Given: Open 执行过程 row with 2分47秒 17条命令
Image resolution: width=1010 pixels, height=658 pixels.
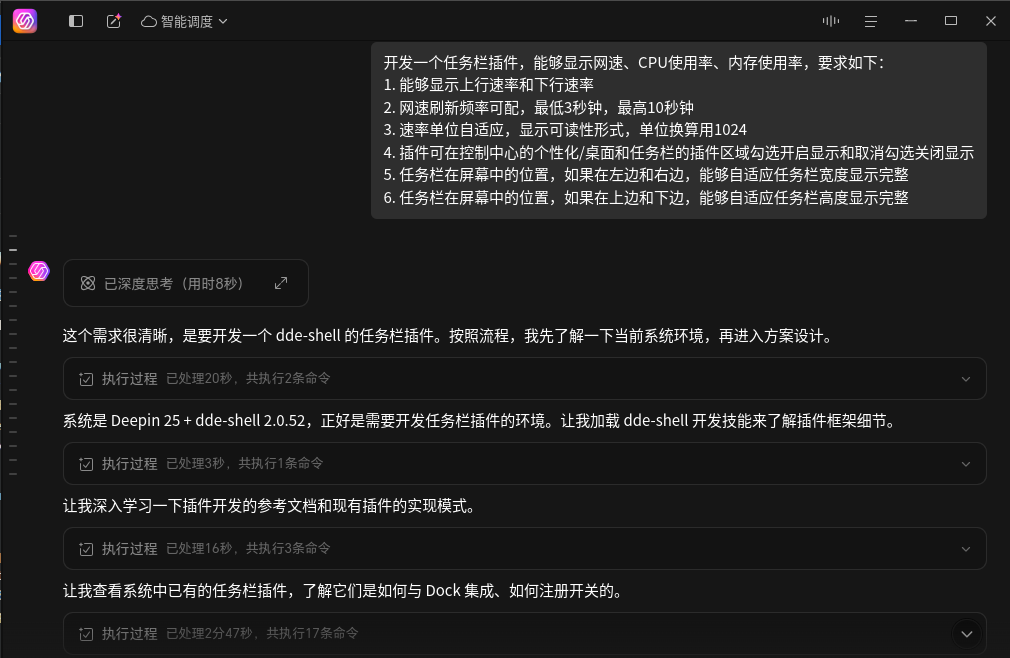Looking at the screenshot, I should [524, 634].
